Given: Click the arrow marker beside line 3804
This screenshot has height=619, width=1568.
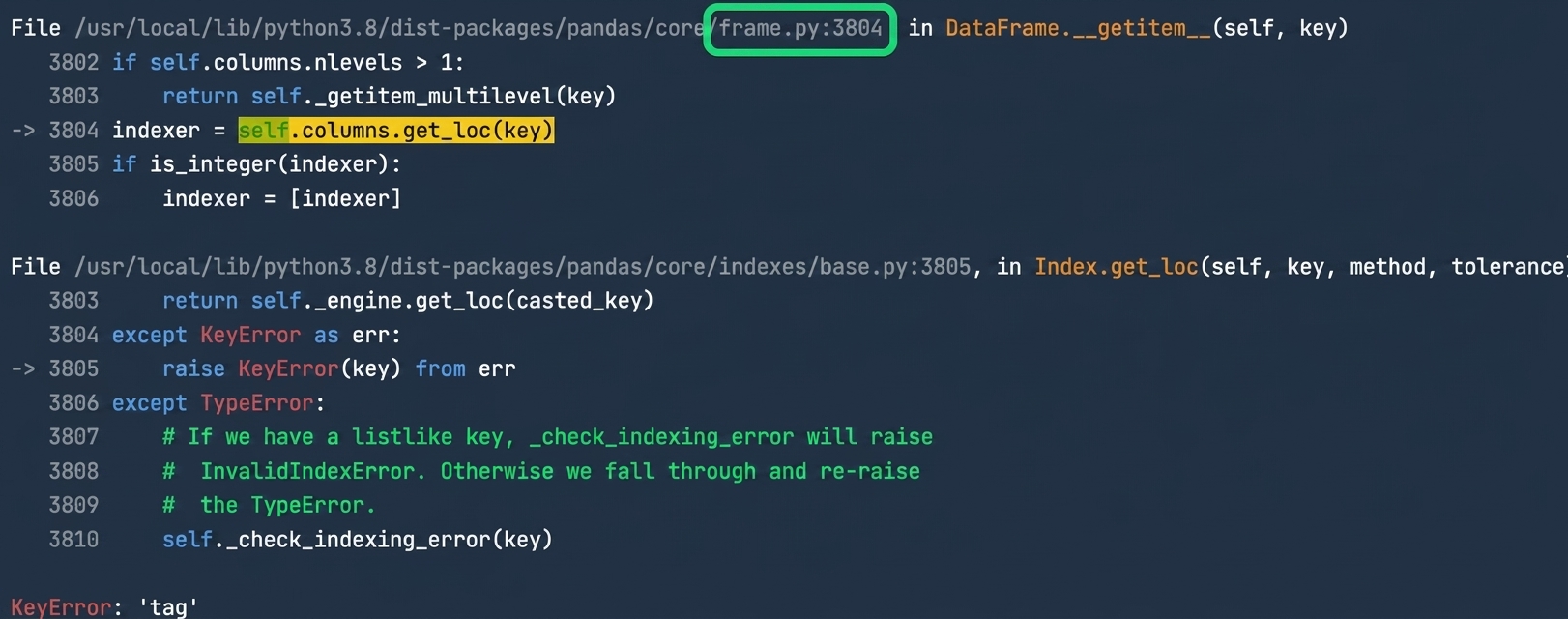Looking at the screenshot, I should point(23,131).
